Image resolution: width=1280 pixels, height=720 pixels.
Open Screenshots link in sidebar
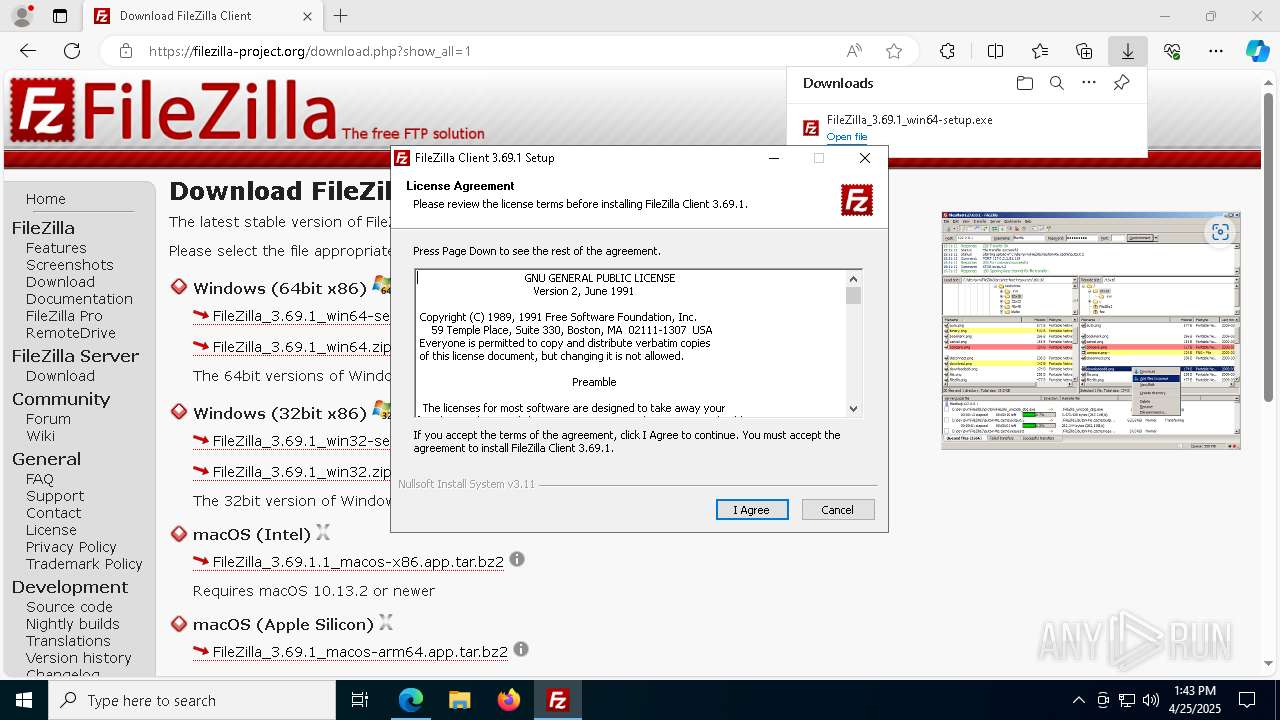[x=70, y=265]
